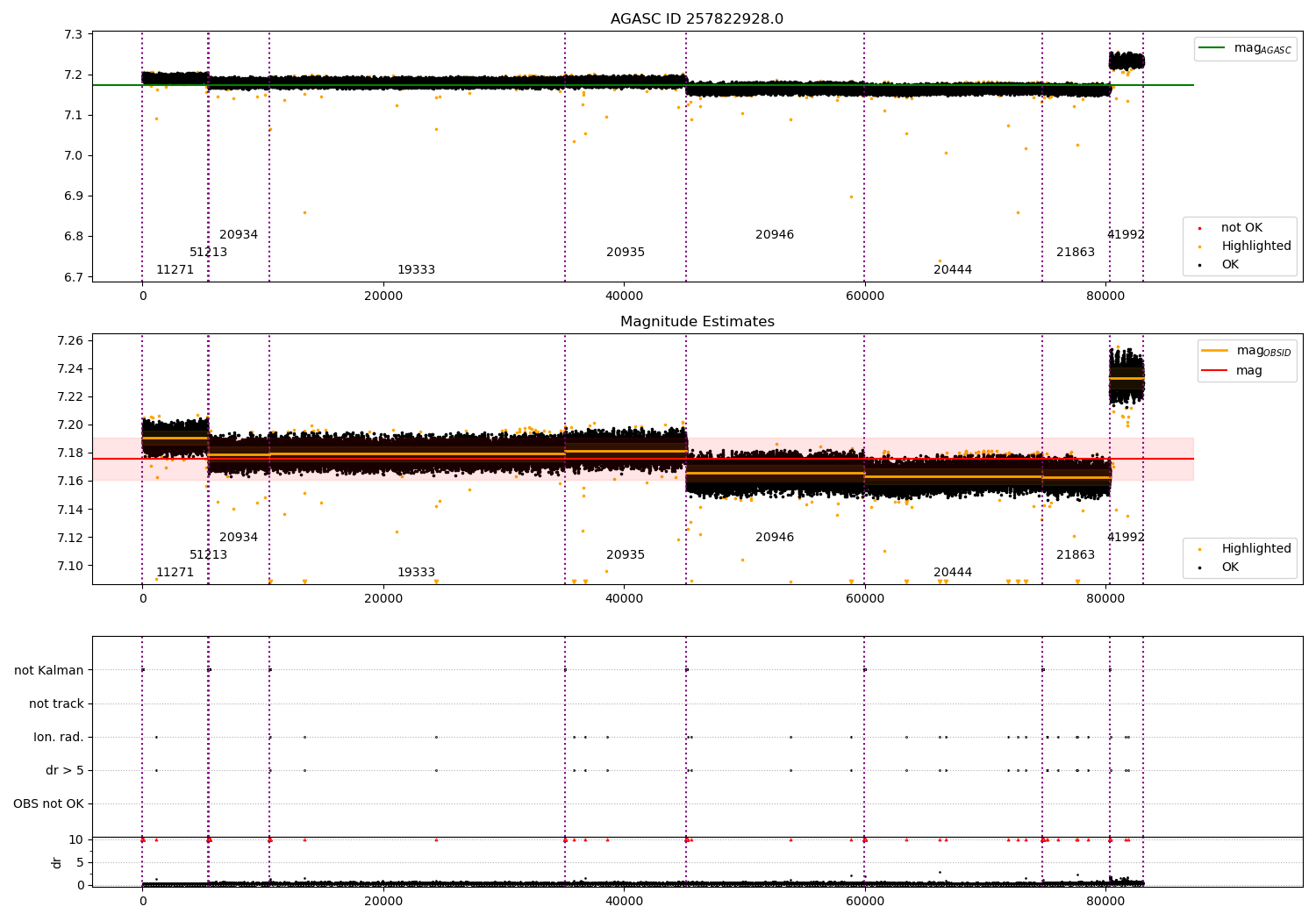Click the red mag legend line
The image size is (1316, 921).
click(x=1215, y=370)
